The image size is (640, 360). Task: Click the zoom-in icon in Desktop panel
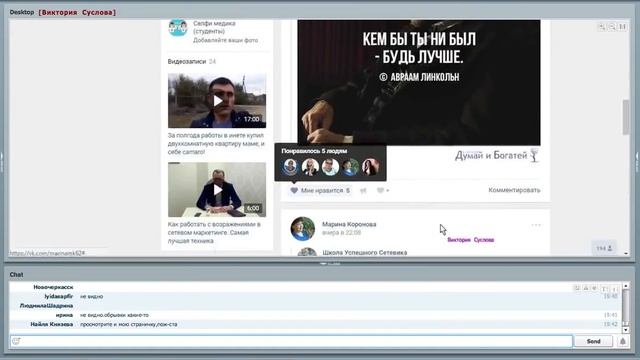pyautogui.click(x=602, y=27)
